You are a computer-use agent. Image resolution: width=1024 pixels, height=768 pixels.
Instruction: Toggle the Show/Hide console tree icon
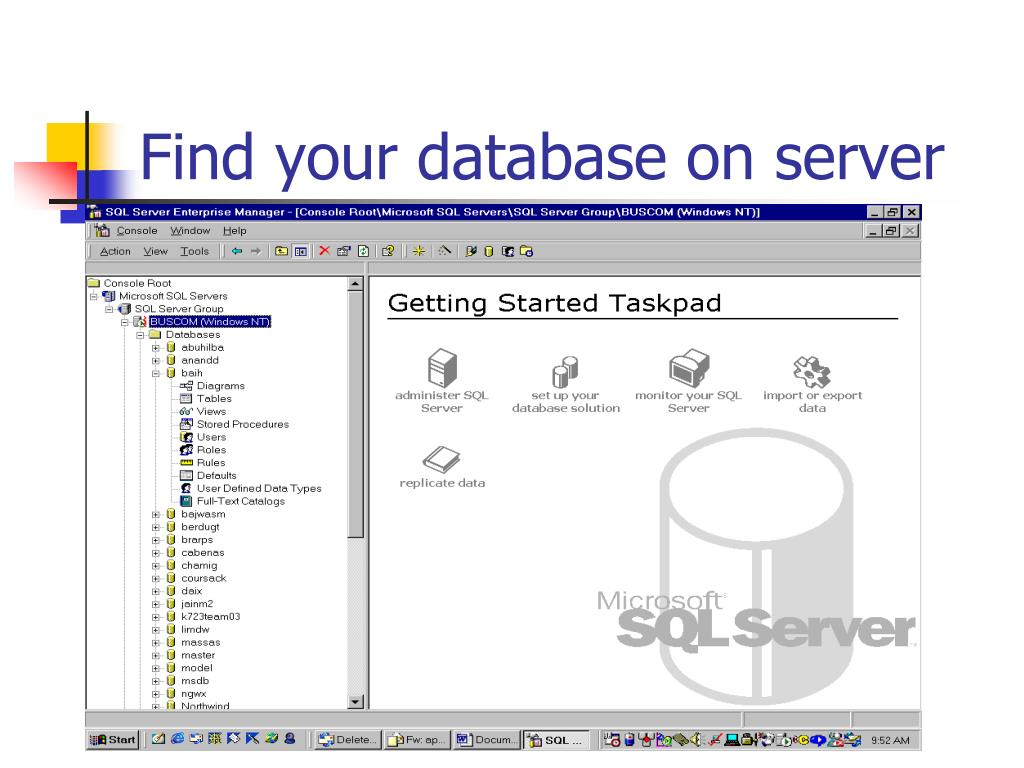point(300,251)
